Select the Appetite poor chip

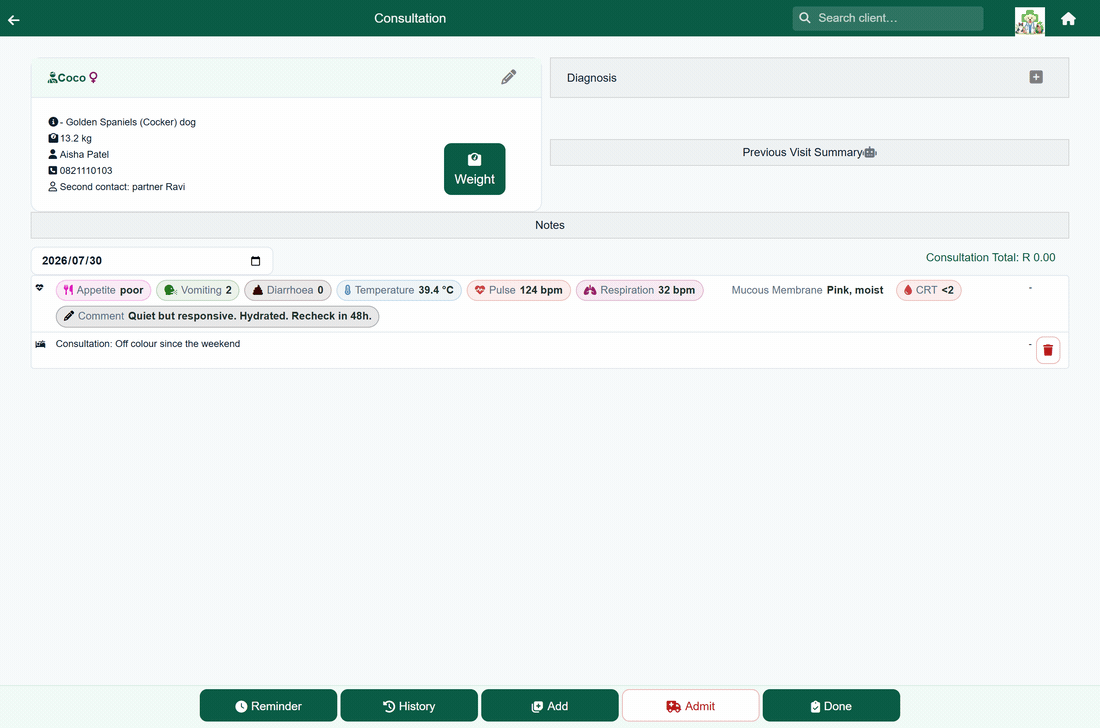[x=103, y=290]
